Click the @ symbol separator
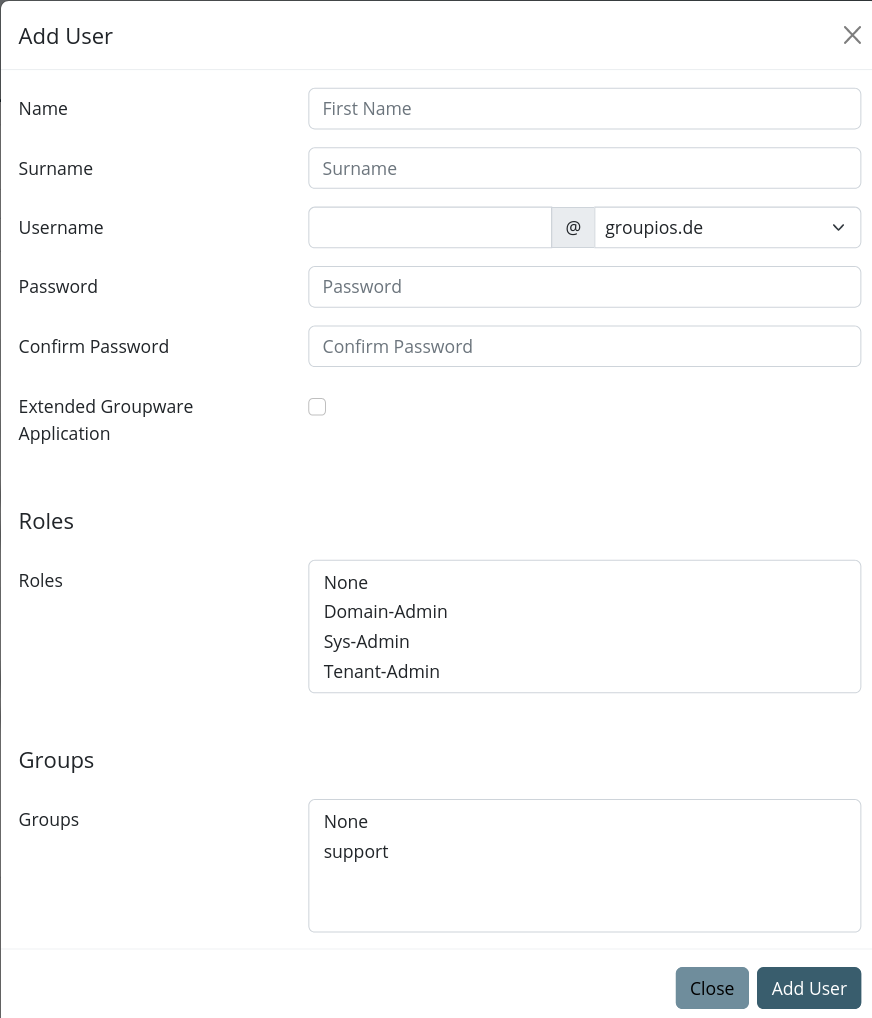 [573, 227]
